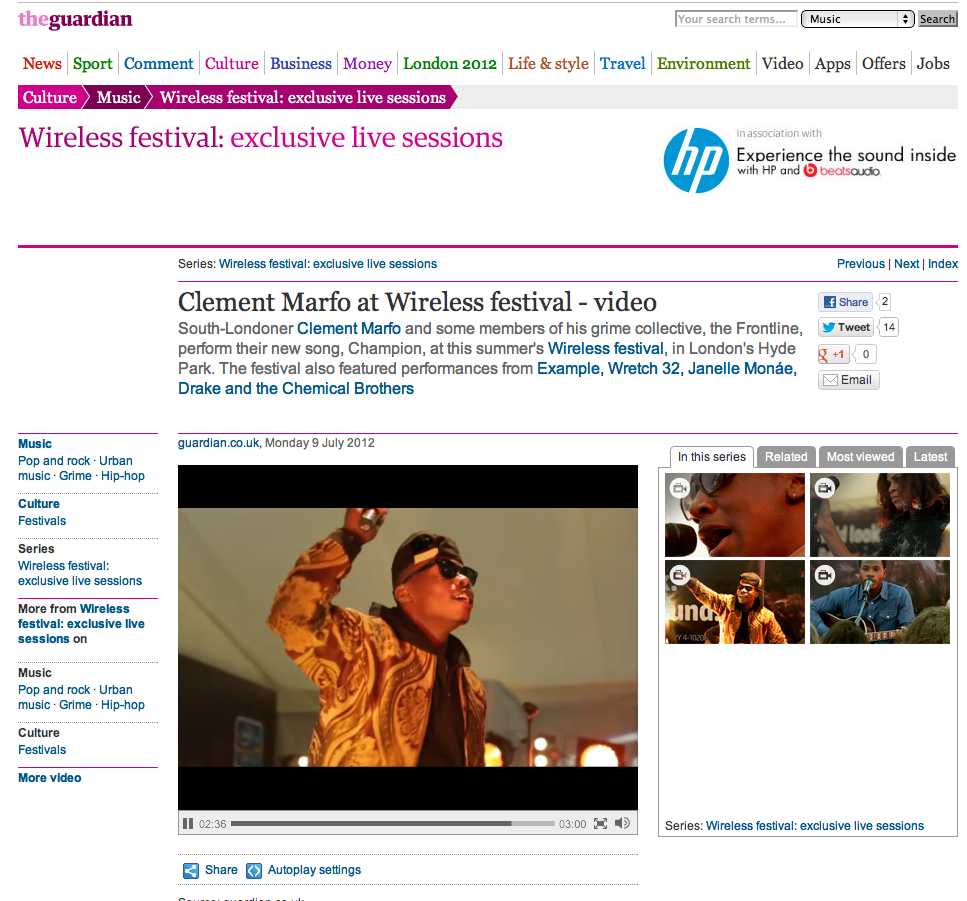Image resolution: width=967 pixels, height=901 pixels.
Task: Click the video progress bar
Action: coord(393,823)
